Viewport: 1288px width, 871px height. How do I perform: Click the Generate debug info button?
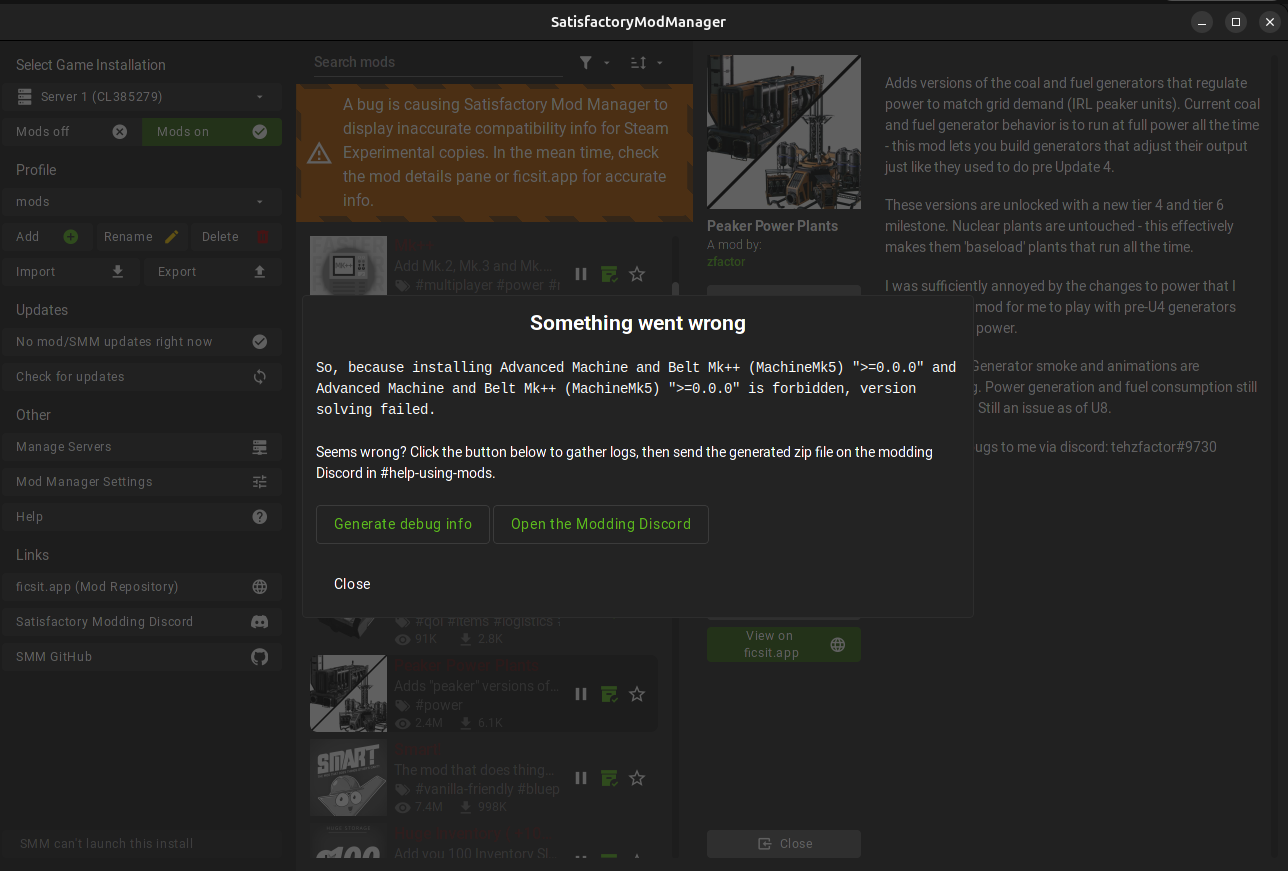tap(403, 524)
